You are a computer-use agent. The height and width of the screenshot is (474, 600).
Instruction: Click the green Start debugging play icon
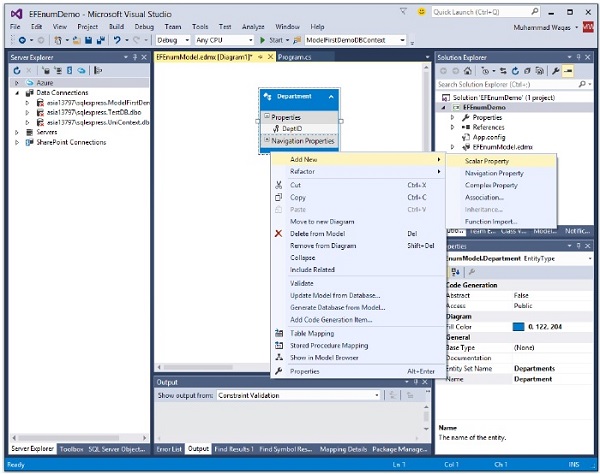click(262, 40)
